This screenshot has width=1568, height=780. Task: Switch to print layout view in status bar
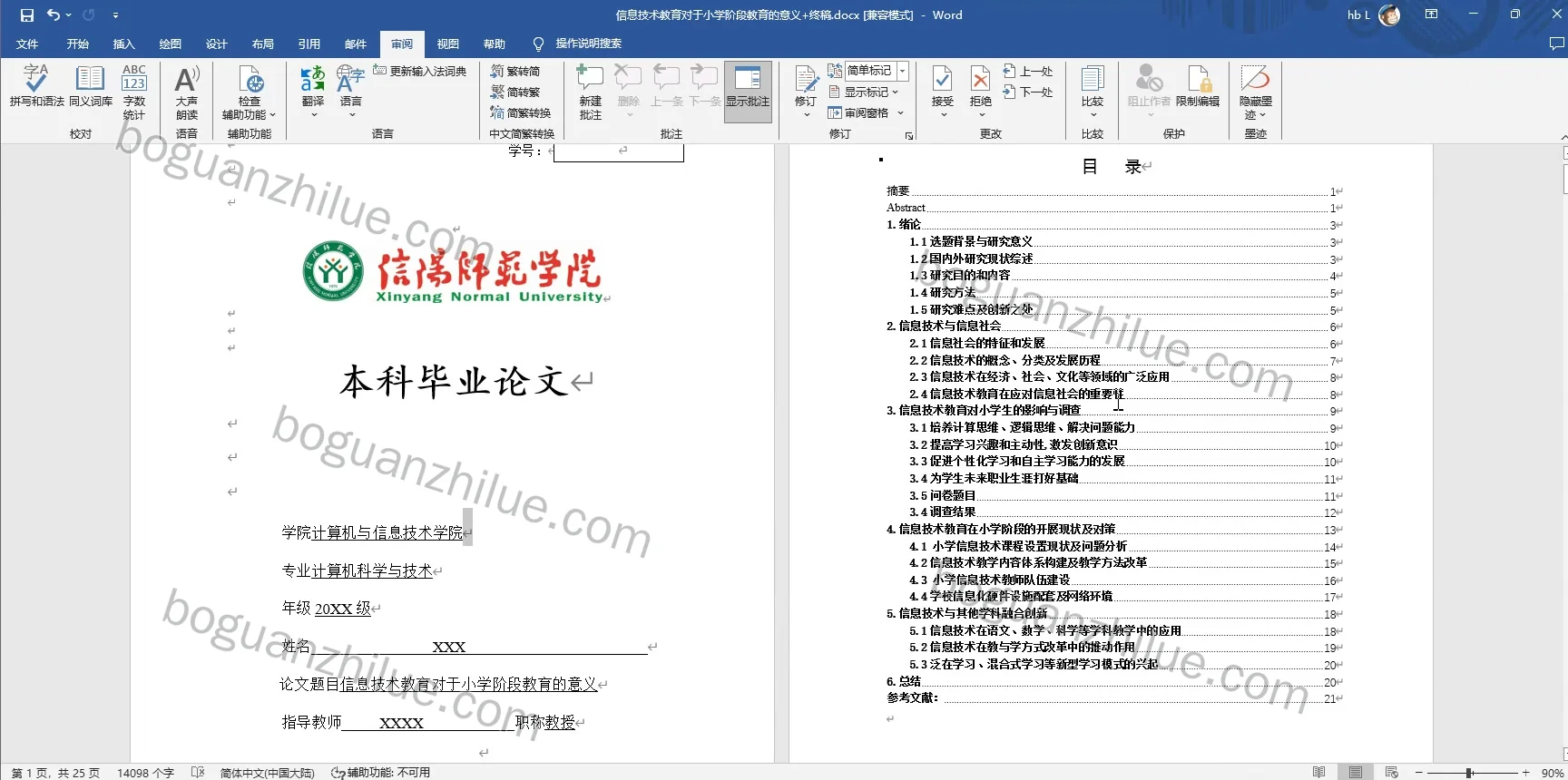coord(1356,773)
